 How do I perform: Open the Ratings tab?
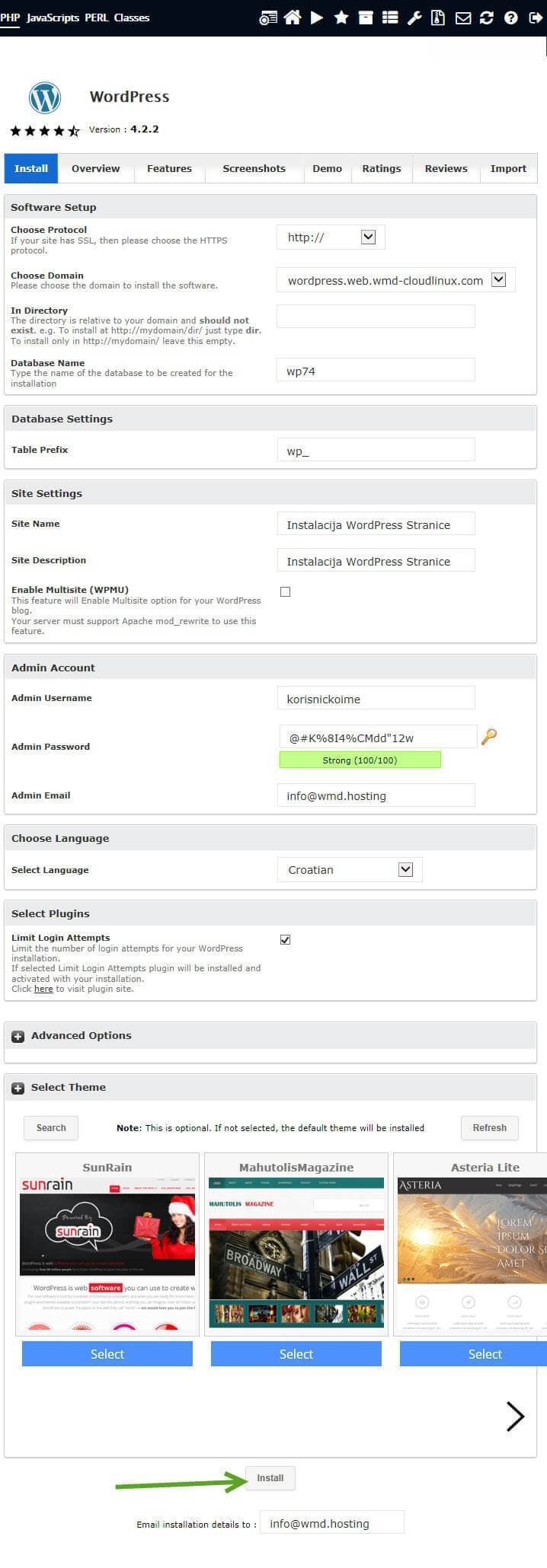click(x=382, y=168)
